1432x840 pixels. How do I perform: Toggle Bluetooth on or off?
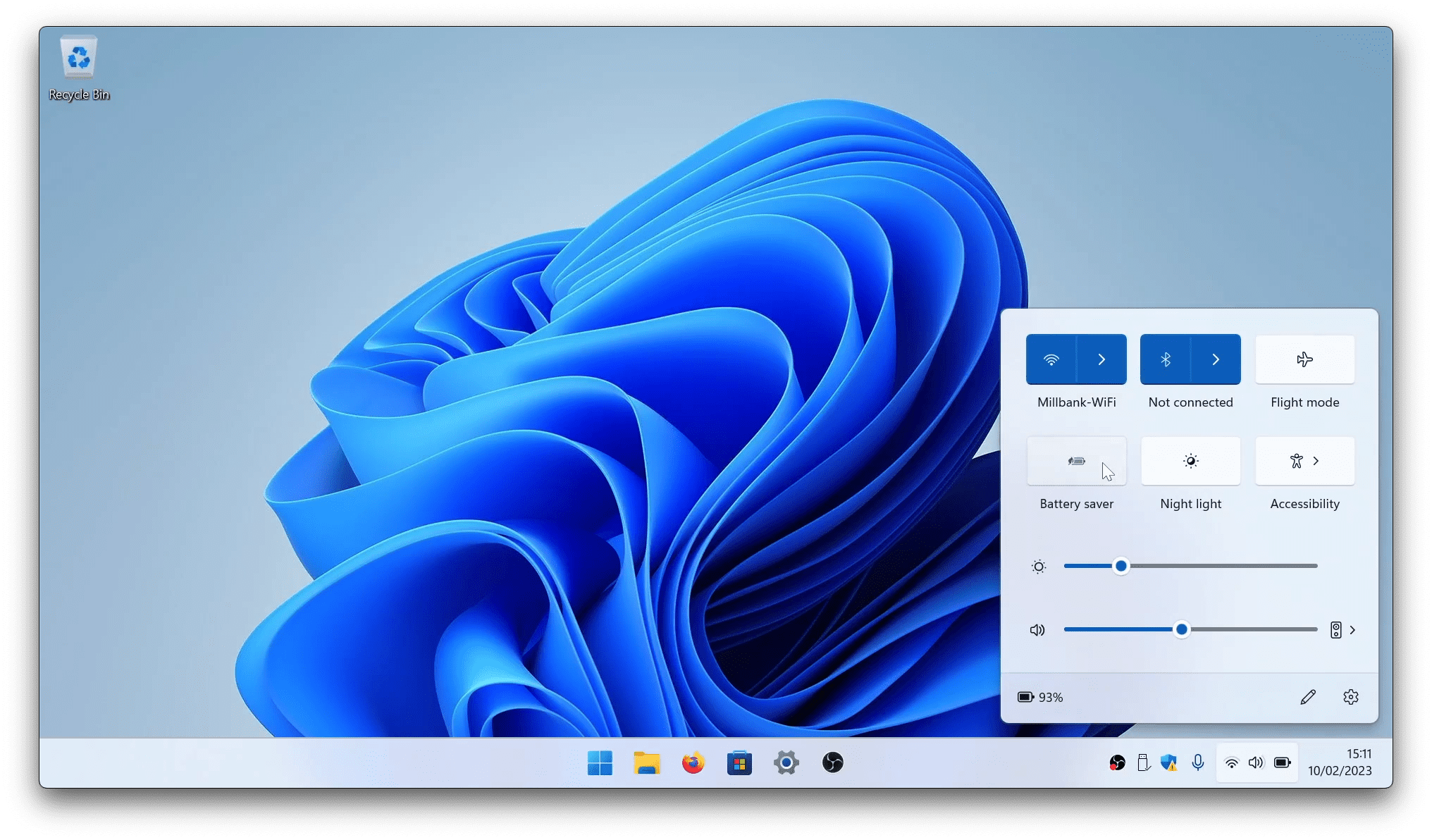click(1165, 359)
